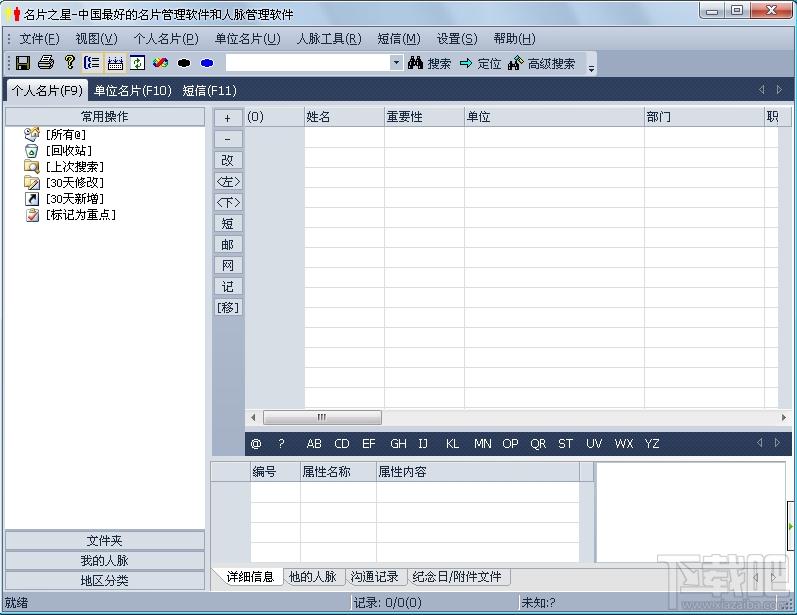Click the + add card button
Image resolution: width=797 pixels, height=615 pixels.
click(x=227, y=118)
